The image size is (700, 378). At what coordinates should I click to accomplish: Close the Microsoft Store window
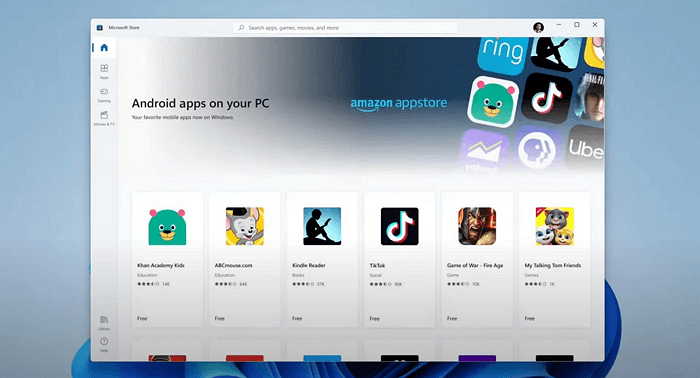[x=595, y=25]
